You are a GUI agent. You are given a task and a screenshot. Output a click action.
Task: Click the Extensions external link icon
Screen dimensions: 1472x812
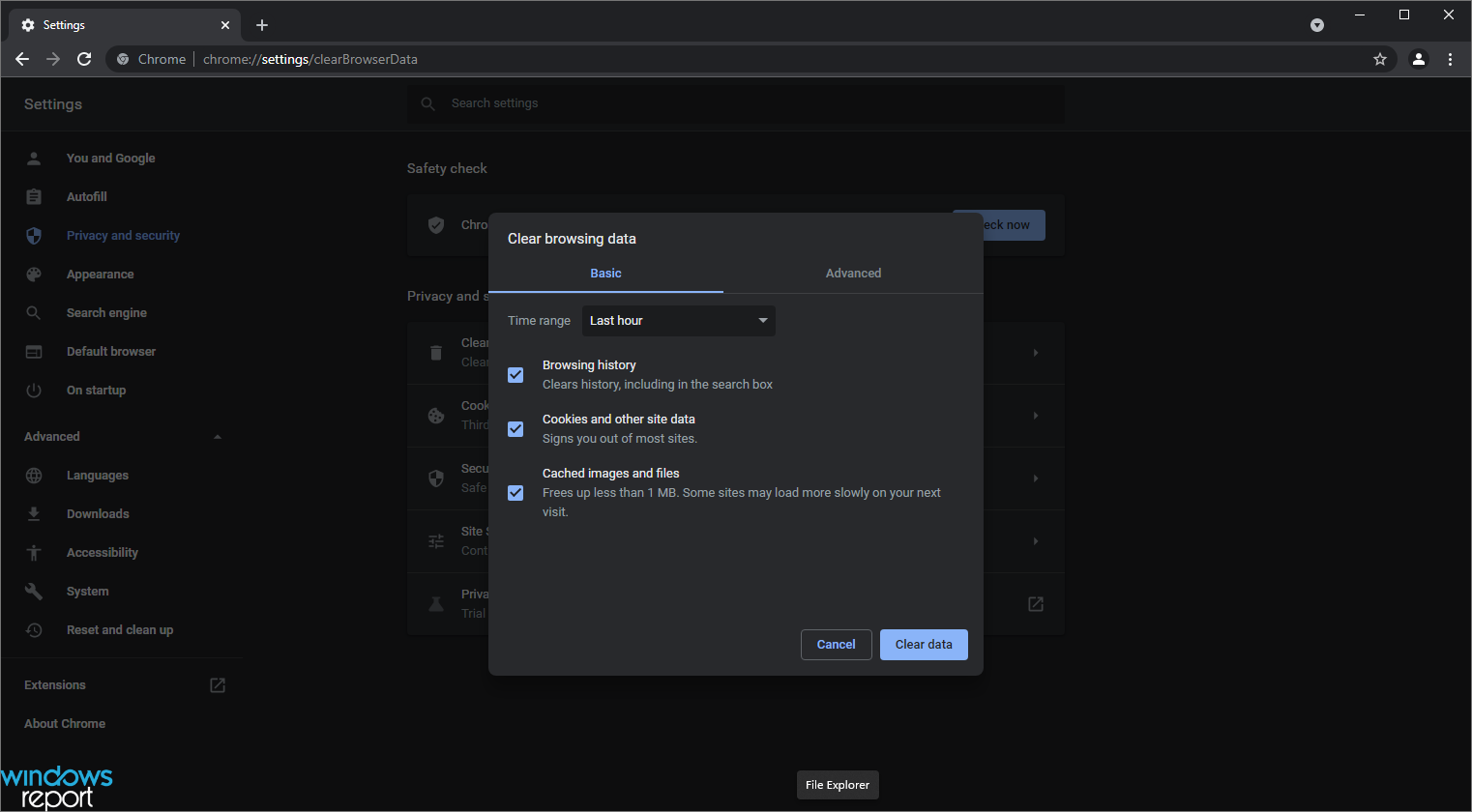(x=218, y=685)
